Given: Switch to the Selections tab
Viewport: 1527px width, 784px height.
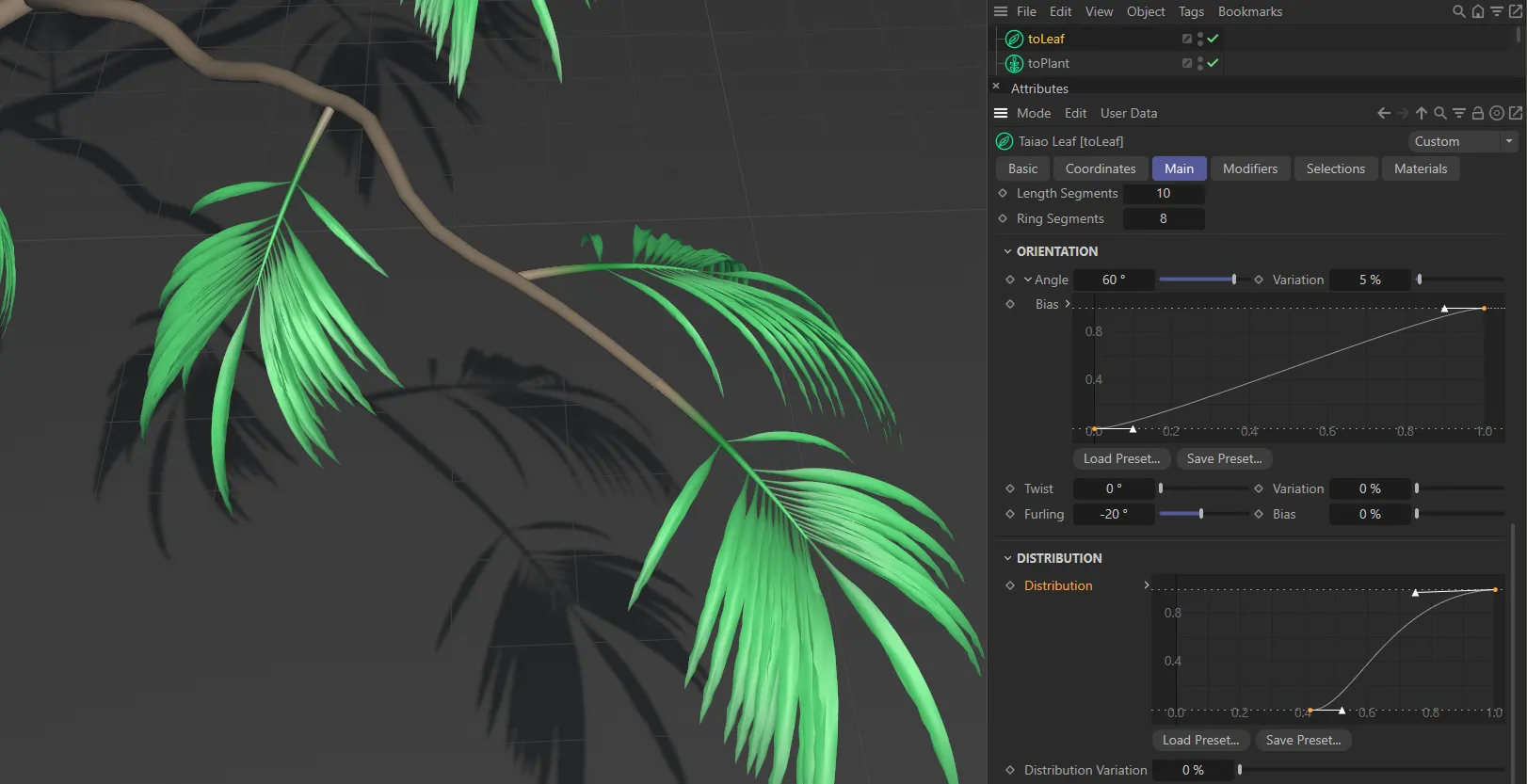Looking at the screenshot, I should click(1335, 168).
